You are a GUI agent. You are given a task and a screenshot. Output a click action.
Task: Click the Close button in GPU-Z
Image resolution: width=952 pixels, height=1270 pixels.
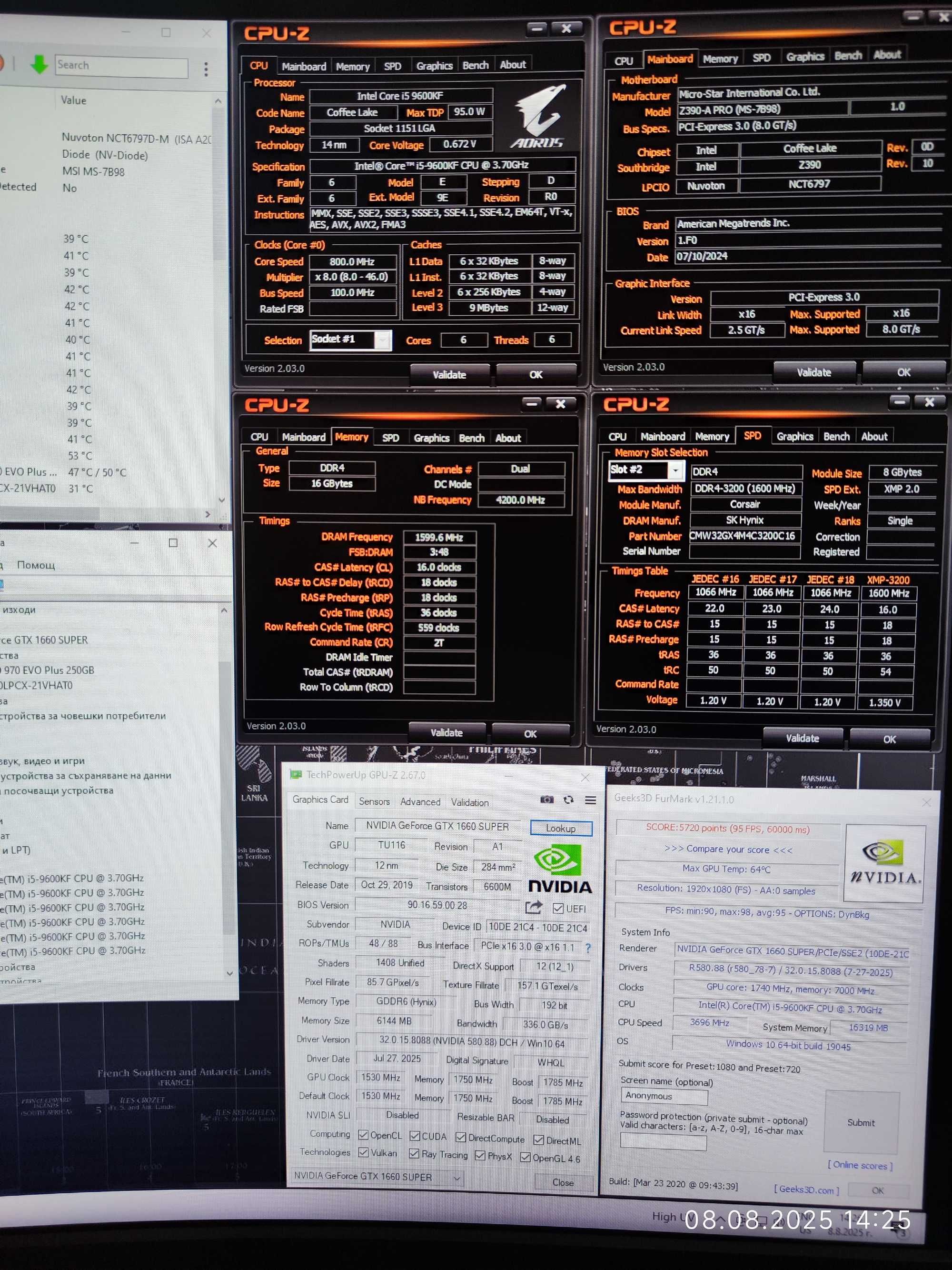[563, 1182]
